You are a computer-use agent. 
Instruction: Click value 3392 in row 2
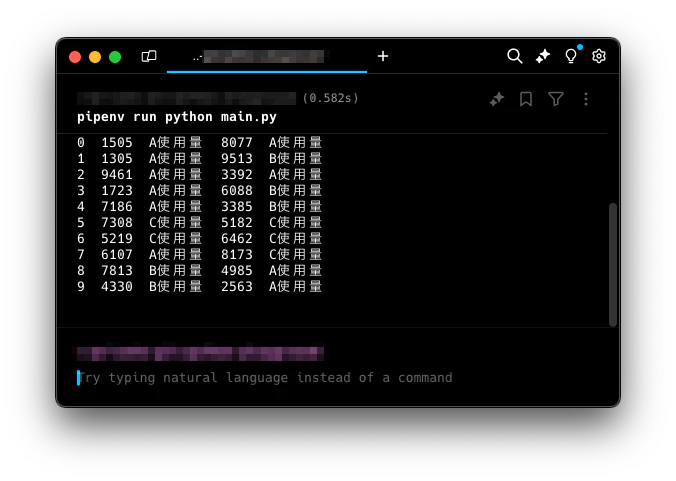point(237,174)
